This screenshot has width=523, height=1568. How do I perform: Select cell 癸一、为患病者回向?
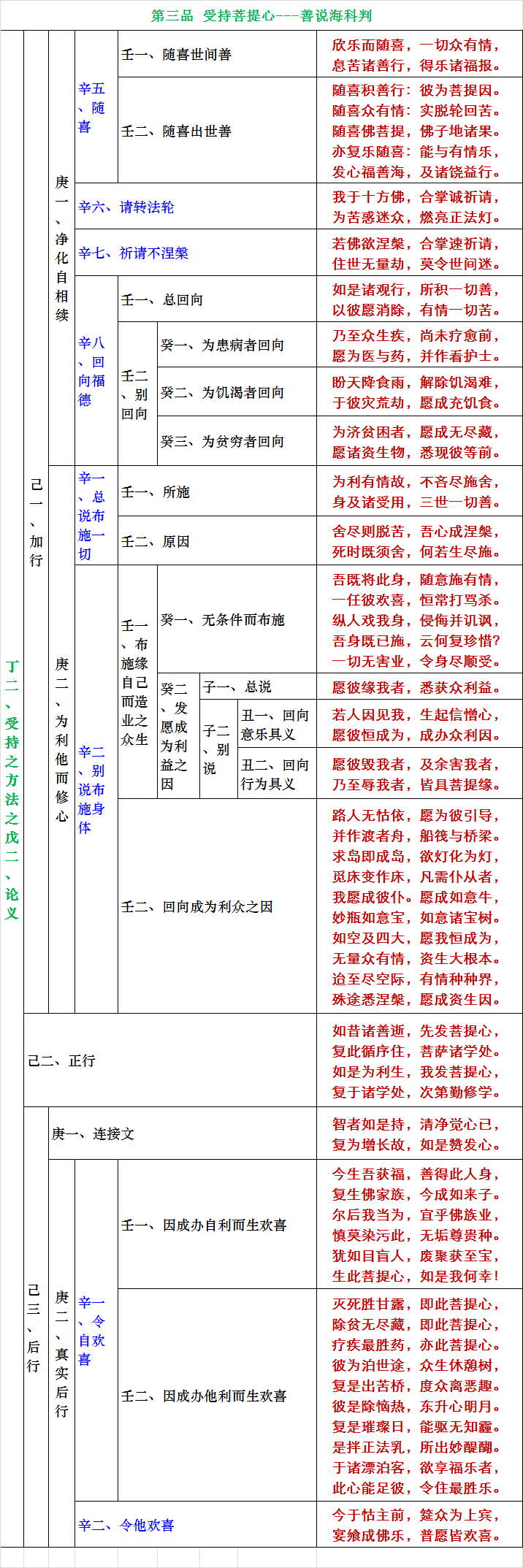coord(237,345)
